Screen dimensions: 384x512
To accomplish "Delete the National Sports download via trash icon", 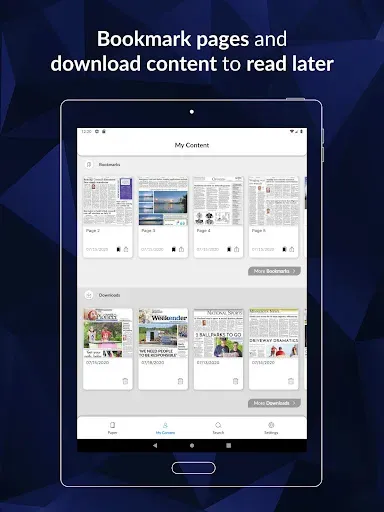I will click(236, 381).
